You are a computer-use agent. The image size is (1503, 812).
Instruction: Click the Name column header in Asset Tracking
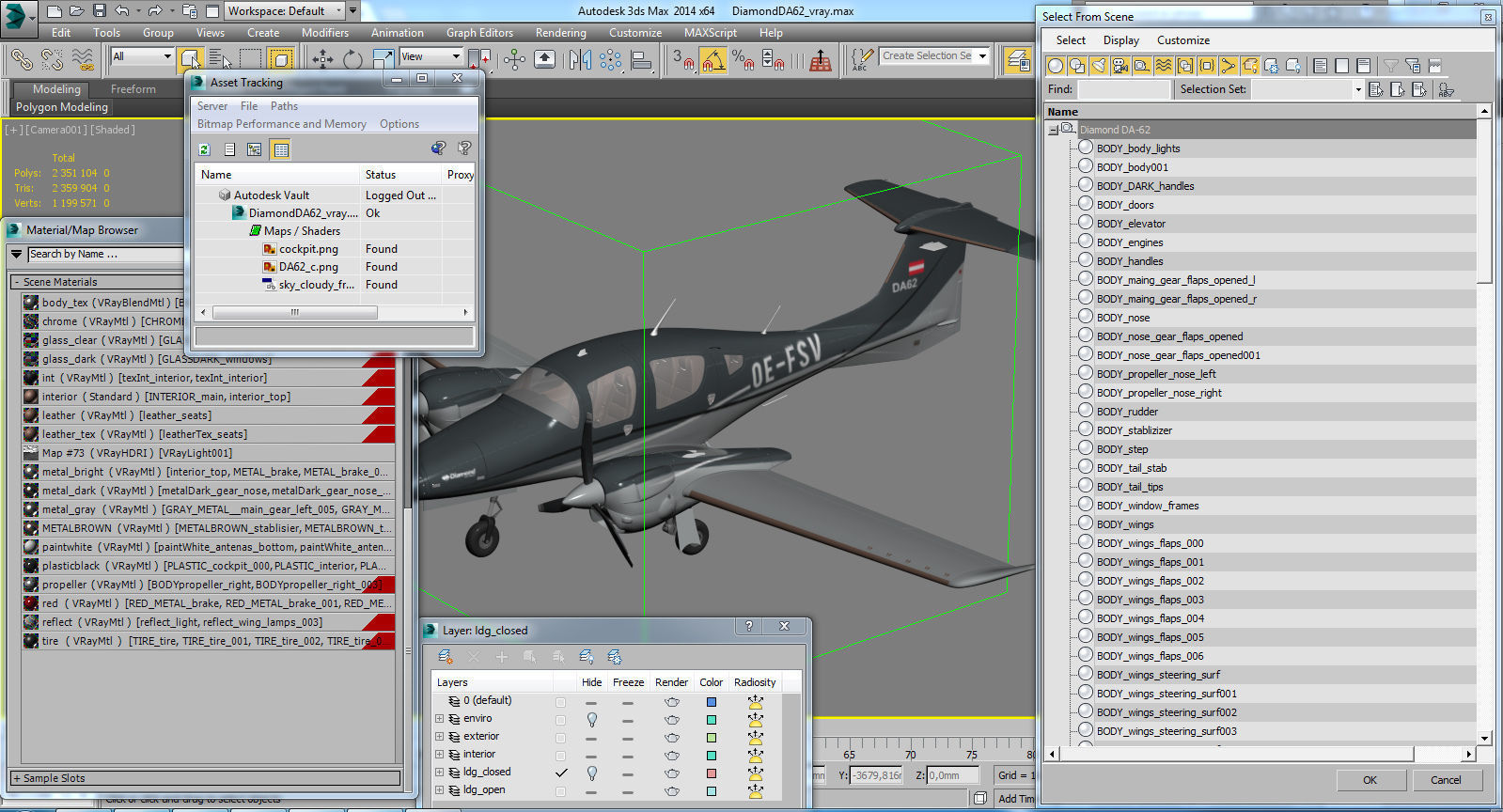(277, 175)
